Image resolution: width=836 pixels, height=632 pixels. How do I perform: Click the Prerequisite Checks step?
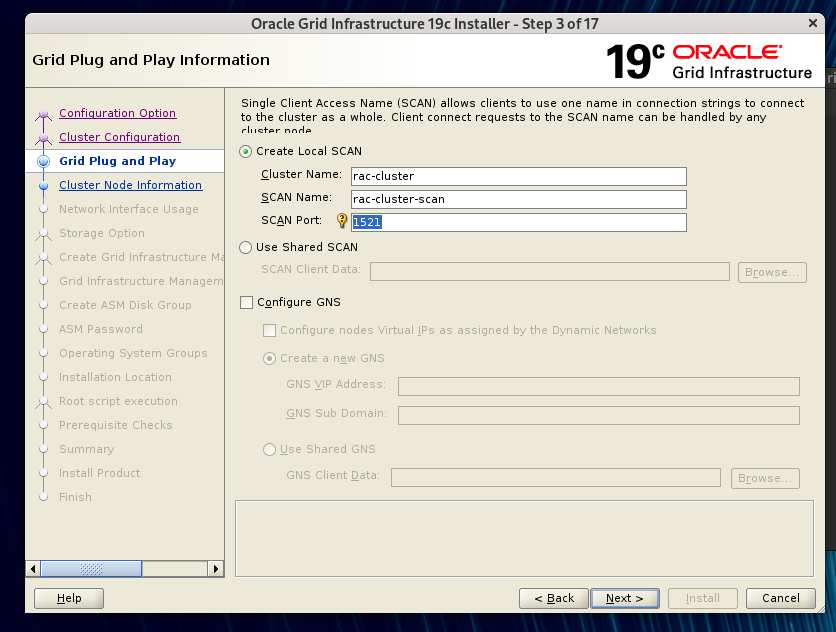pos(116,425)
